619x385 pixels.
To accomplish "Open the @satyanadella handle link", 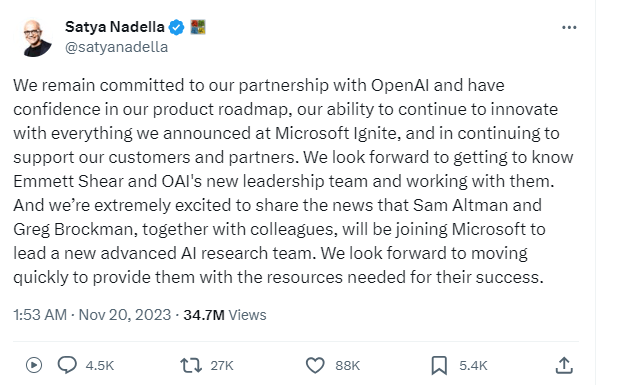I will [x=116, y=47].
